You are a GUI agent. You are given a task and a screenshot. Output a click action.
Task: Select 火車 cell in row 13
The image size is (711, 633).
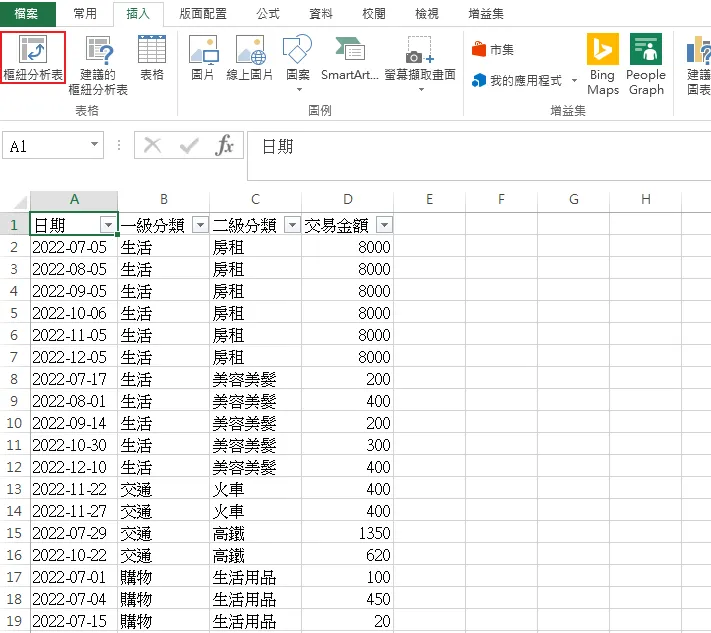pyautogui.click(x=256, y=489)
